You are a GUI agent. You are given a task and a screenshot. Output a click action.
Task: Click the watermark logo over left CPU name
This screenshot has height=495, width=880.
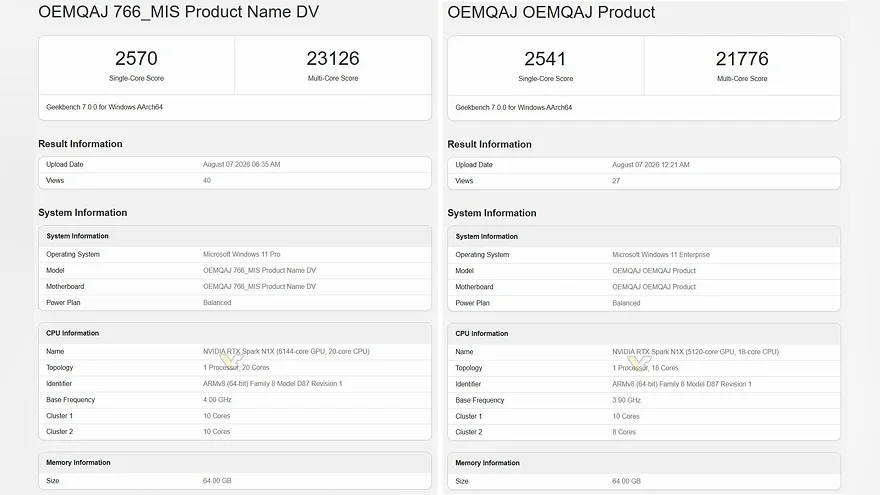pos(231,359)
